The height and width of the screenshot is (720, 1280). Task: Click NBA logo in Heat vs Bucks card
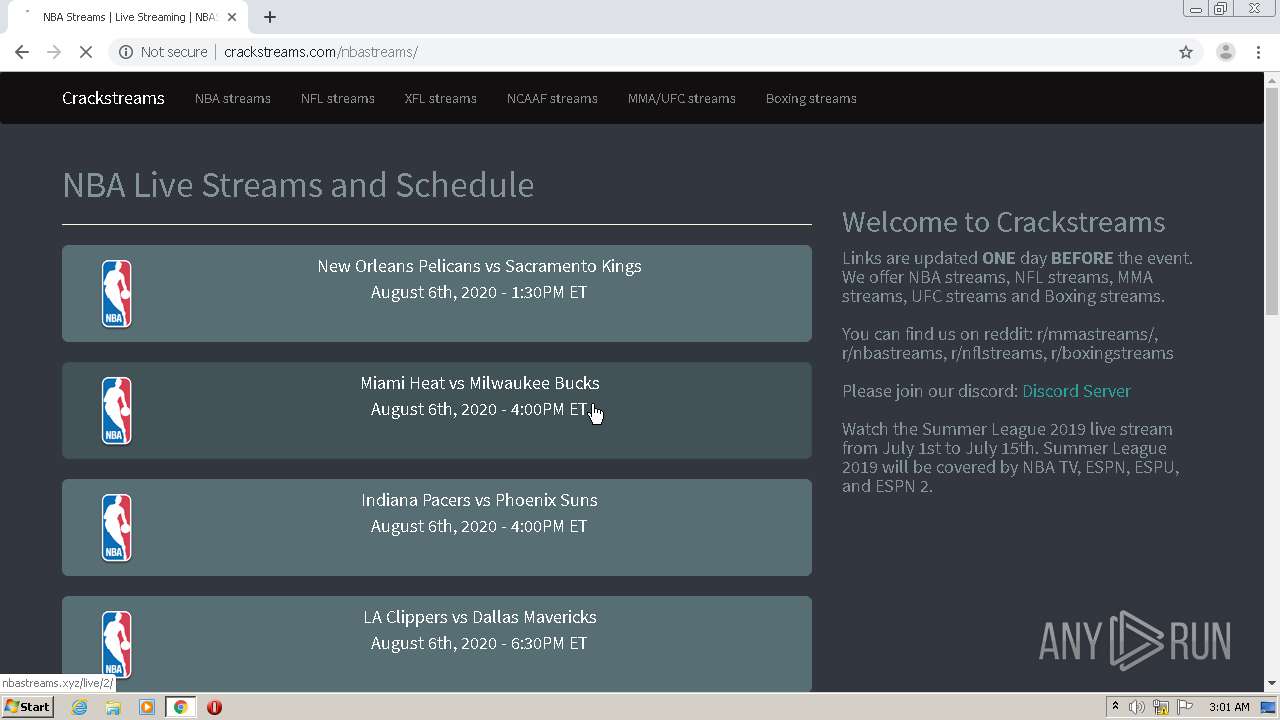click(x=117, y=411)
